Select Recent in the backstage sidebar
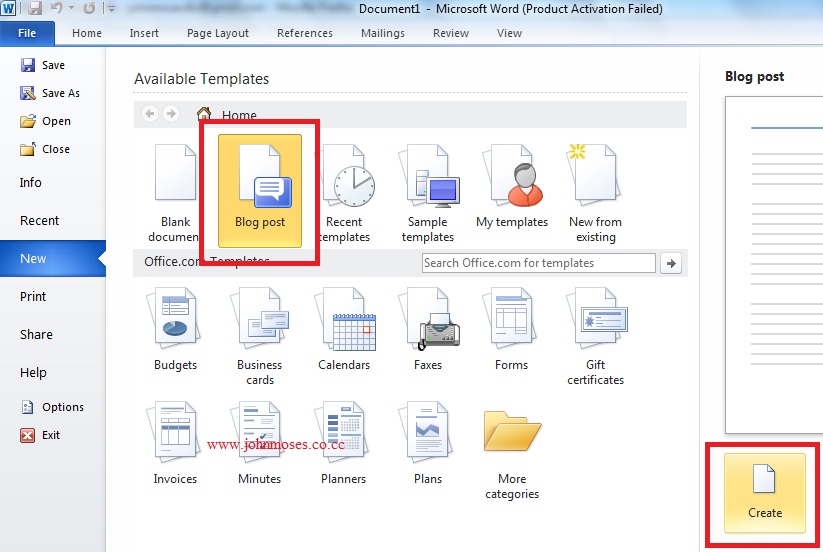 [39, 221]
